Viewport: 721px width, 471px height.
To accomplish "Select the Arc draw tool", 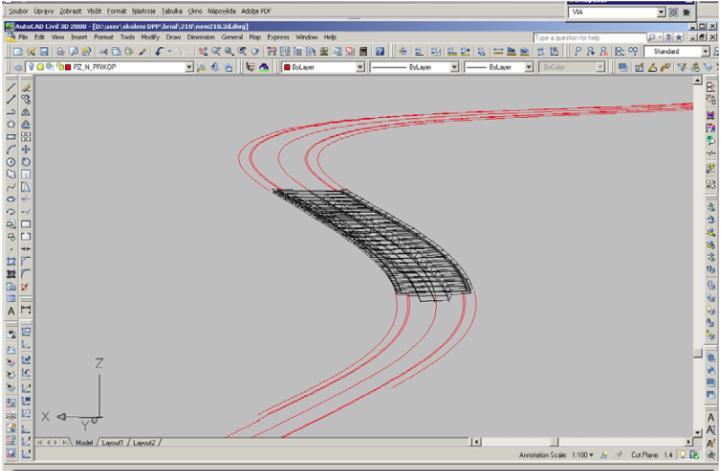I will tap(11, 149).
